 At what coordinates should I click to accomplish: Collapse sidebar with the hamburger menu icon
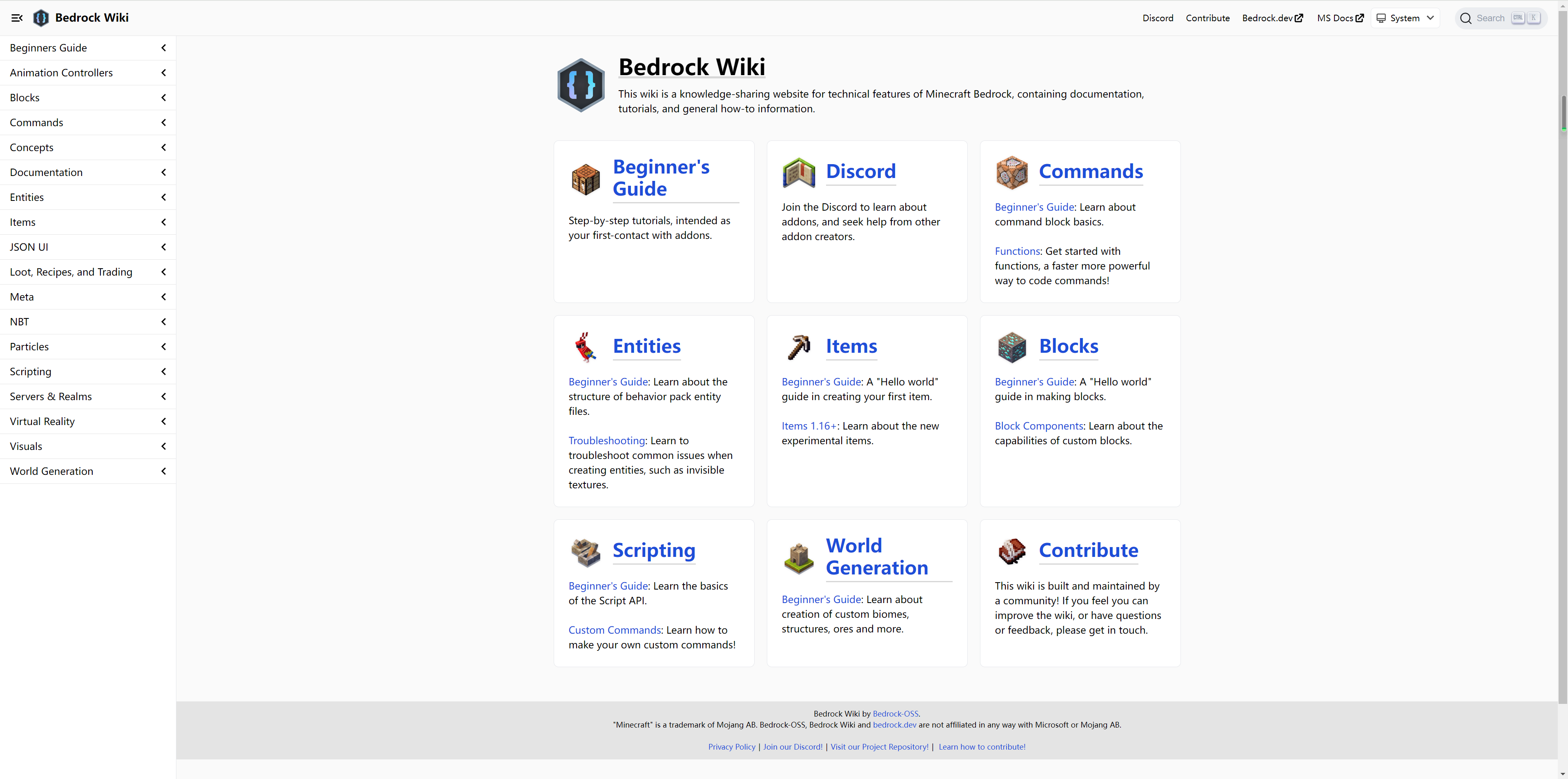coord(17,18)
